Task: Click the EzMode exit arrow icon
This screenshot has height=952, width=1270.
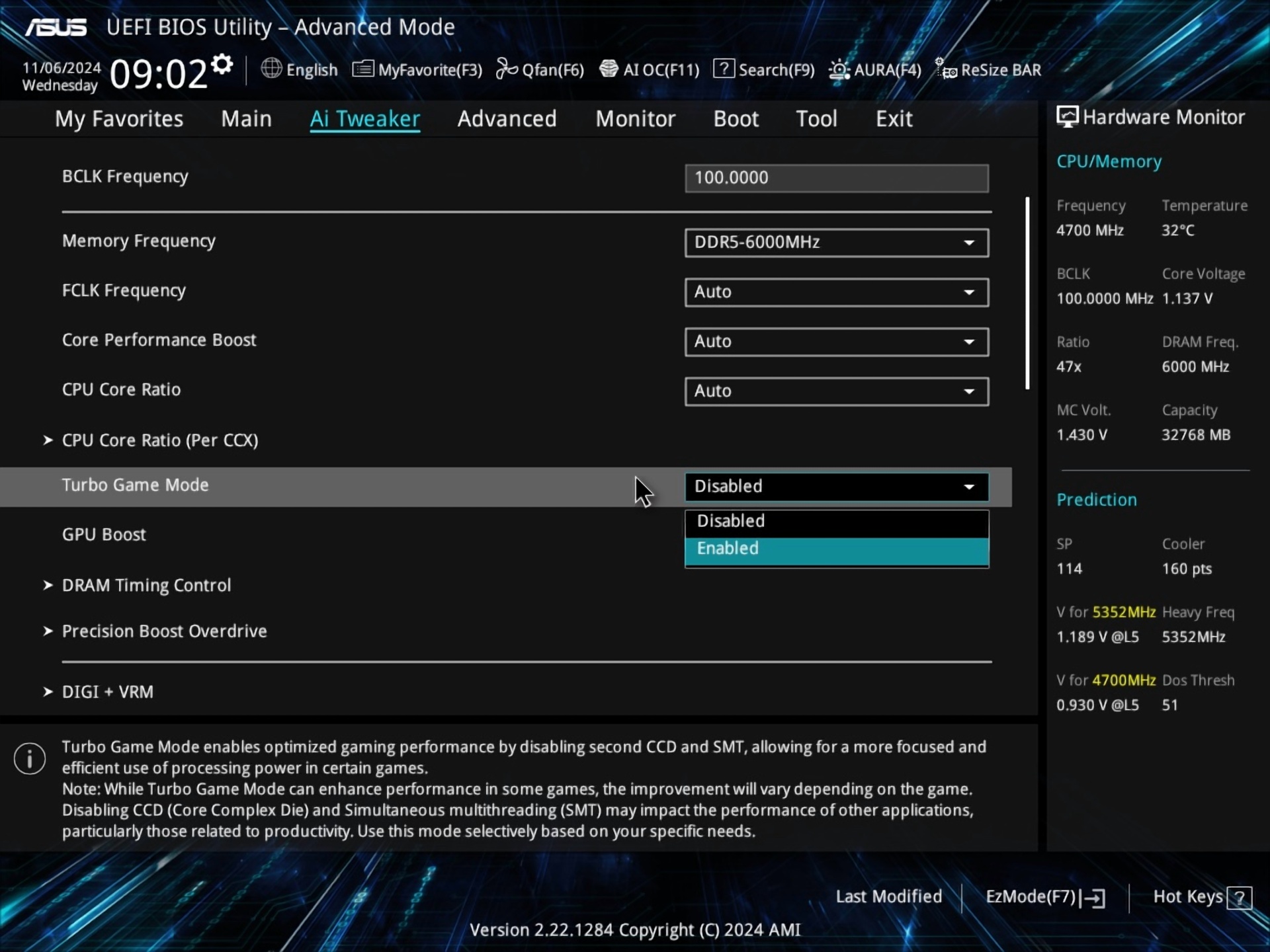Action: [1093, 898]
